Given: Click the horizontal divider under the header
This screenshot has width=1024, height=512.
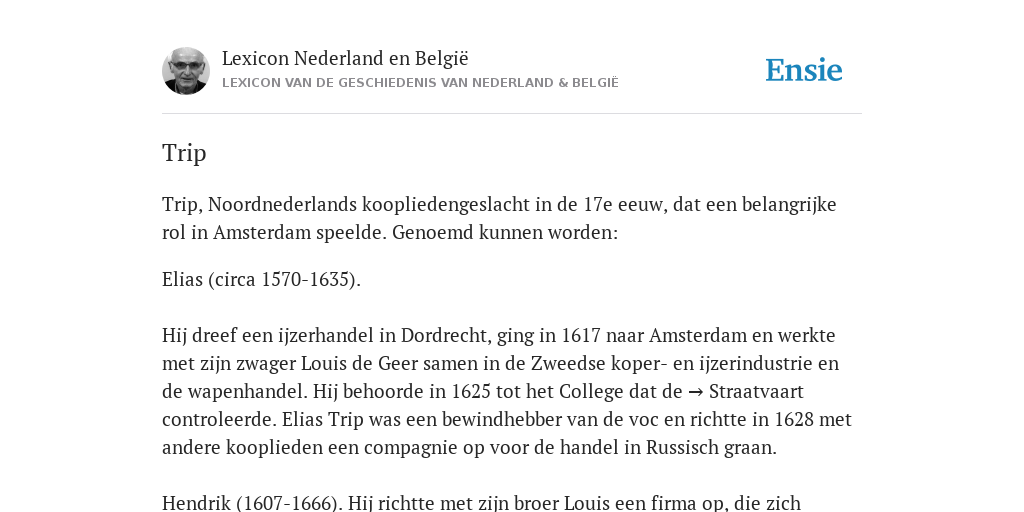Looking at the screenshot, I should click(x=512, y=114).
